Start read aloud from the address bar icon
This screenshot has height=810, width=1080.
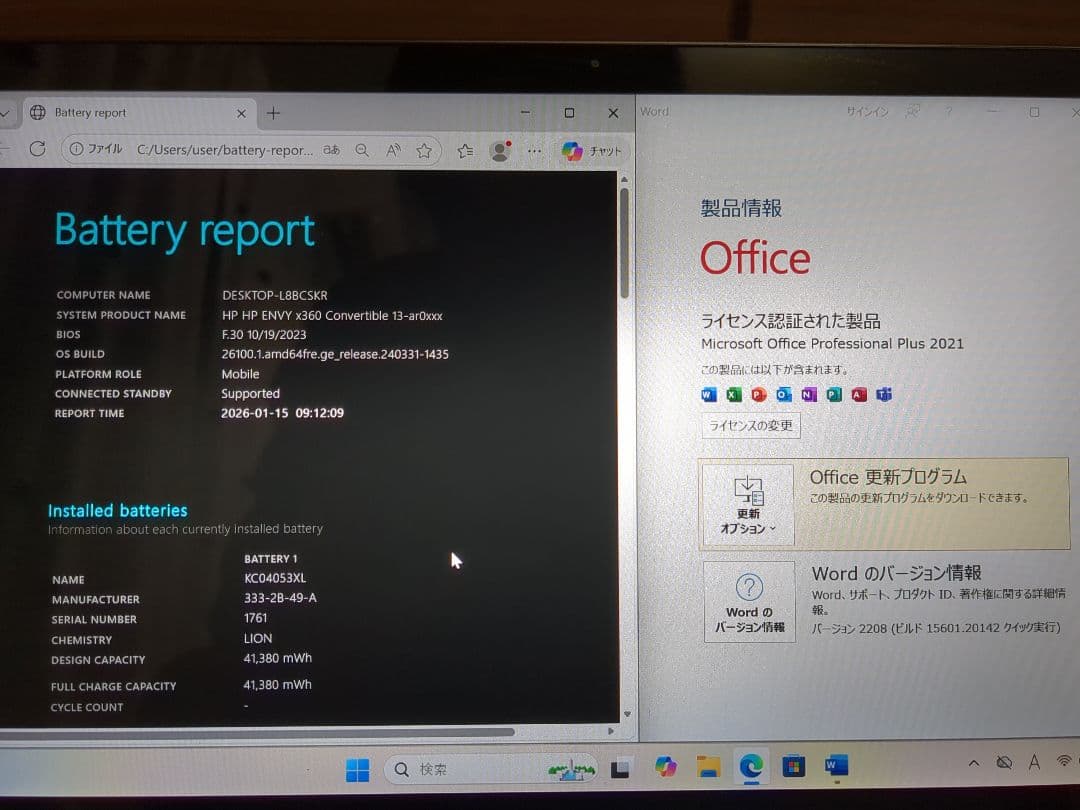click(x=393, y=149)
